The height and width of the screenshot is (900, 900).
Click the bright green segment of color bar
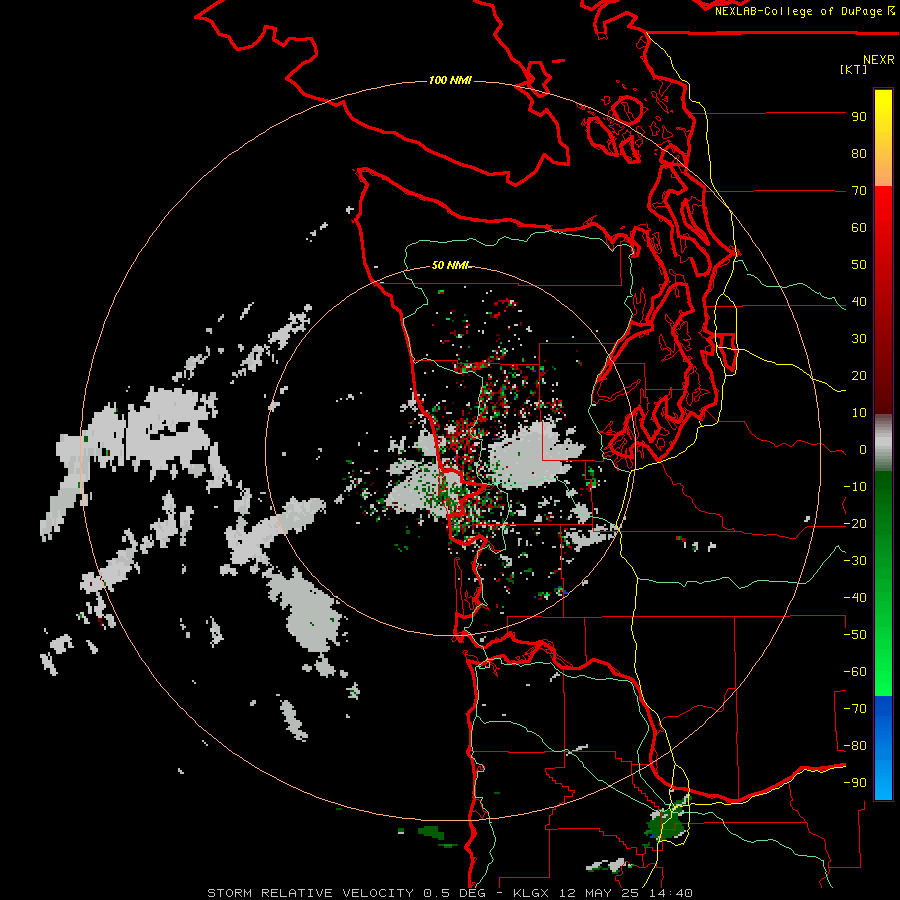[x=883, y=660]
